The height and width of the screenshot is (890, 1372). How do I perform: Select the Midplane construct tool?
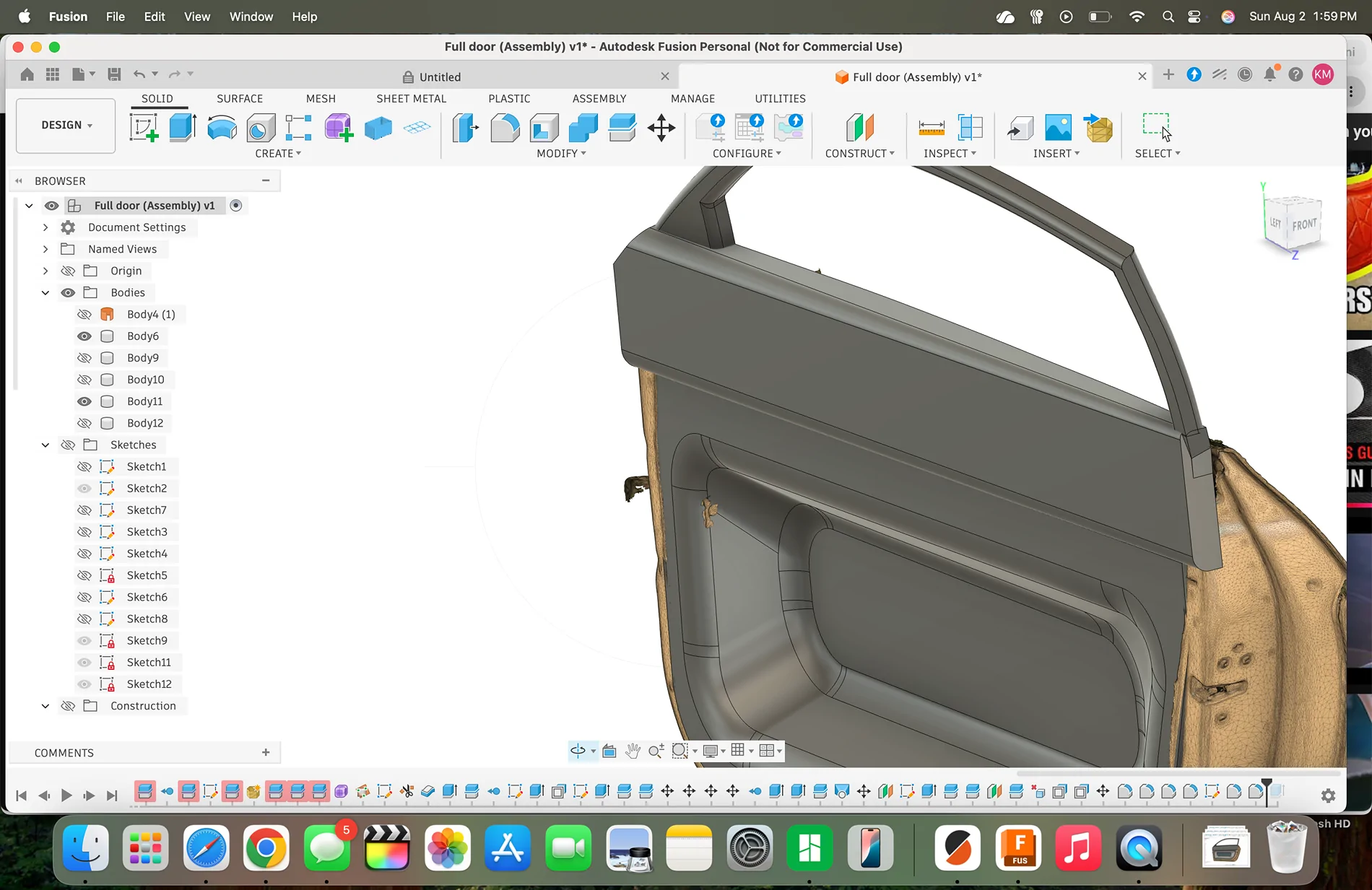pyautogui.click(x=859, y=128)
